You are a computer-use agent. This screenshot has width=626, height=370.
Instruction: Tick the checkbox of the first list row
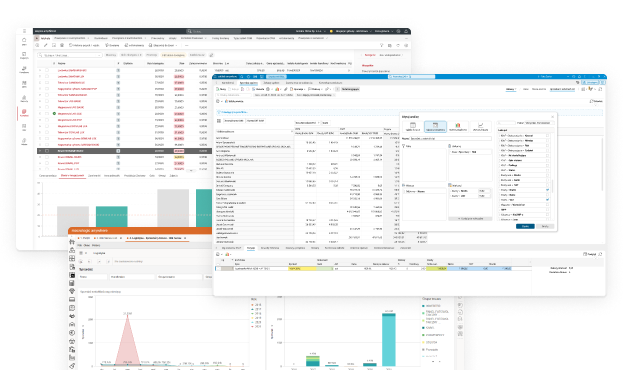click(47, 70)
